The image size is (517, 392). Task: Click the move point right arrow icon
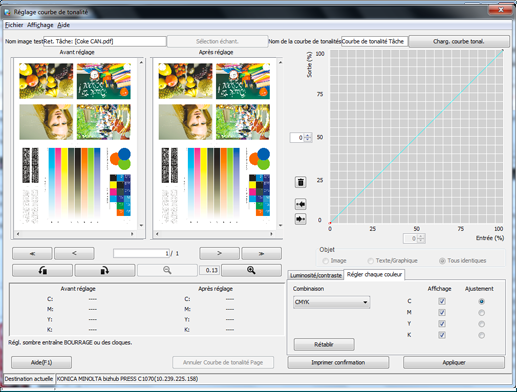300,219
